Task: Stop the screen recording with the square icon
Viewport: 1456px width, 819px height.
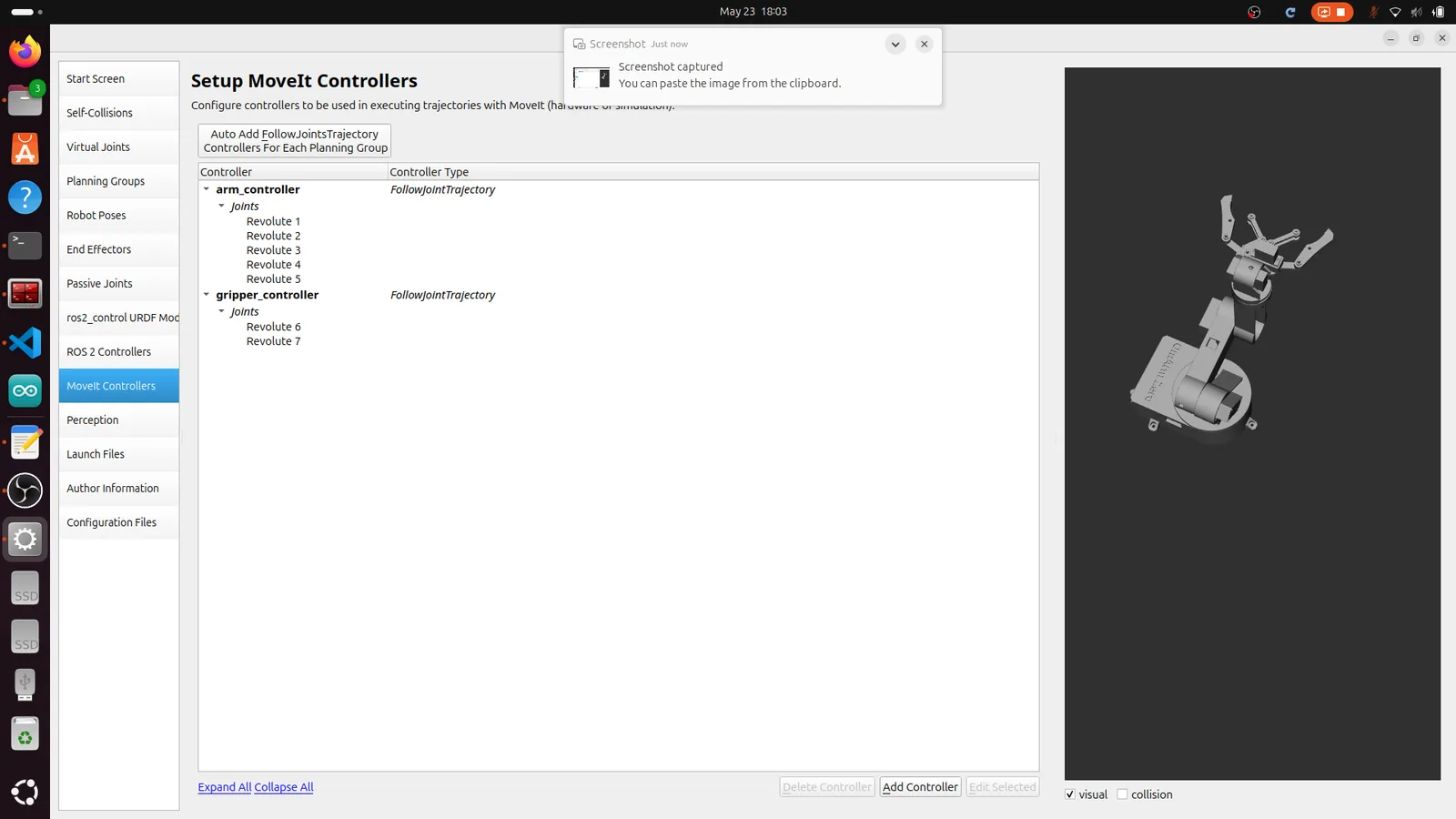Action: 1340,12
